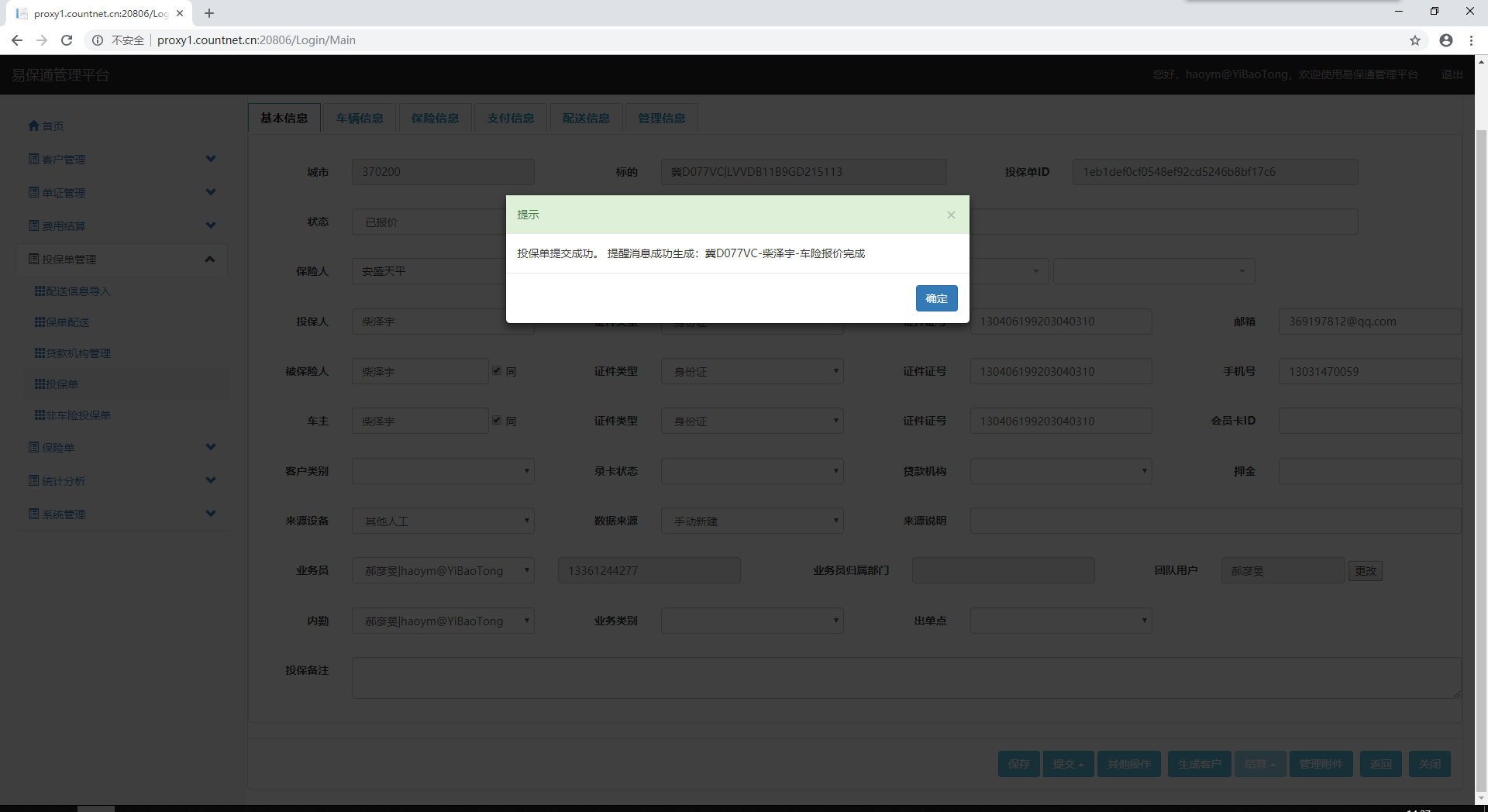Screen dimensions: 1488x812
Task: Open the 业务员 dropdown
Action: (x=443, y=570)
